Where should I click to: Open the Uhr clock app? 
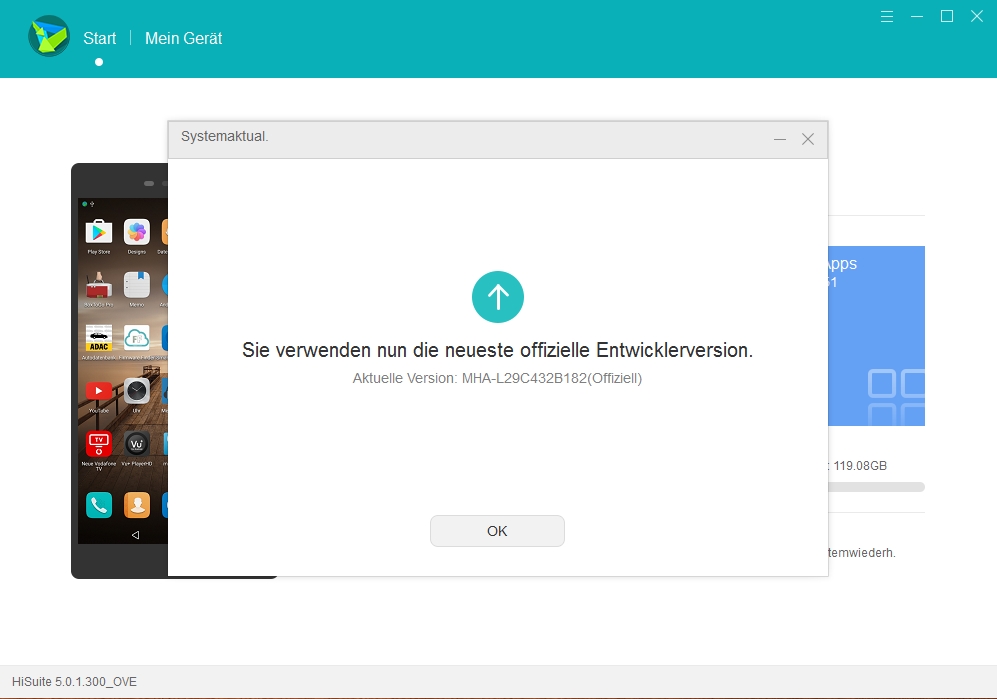coord(135,392)
